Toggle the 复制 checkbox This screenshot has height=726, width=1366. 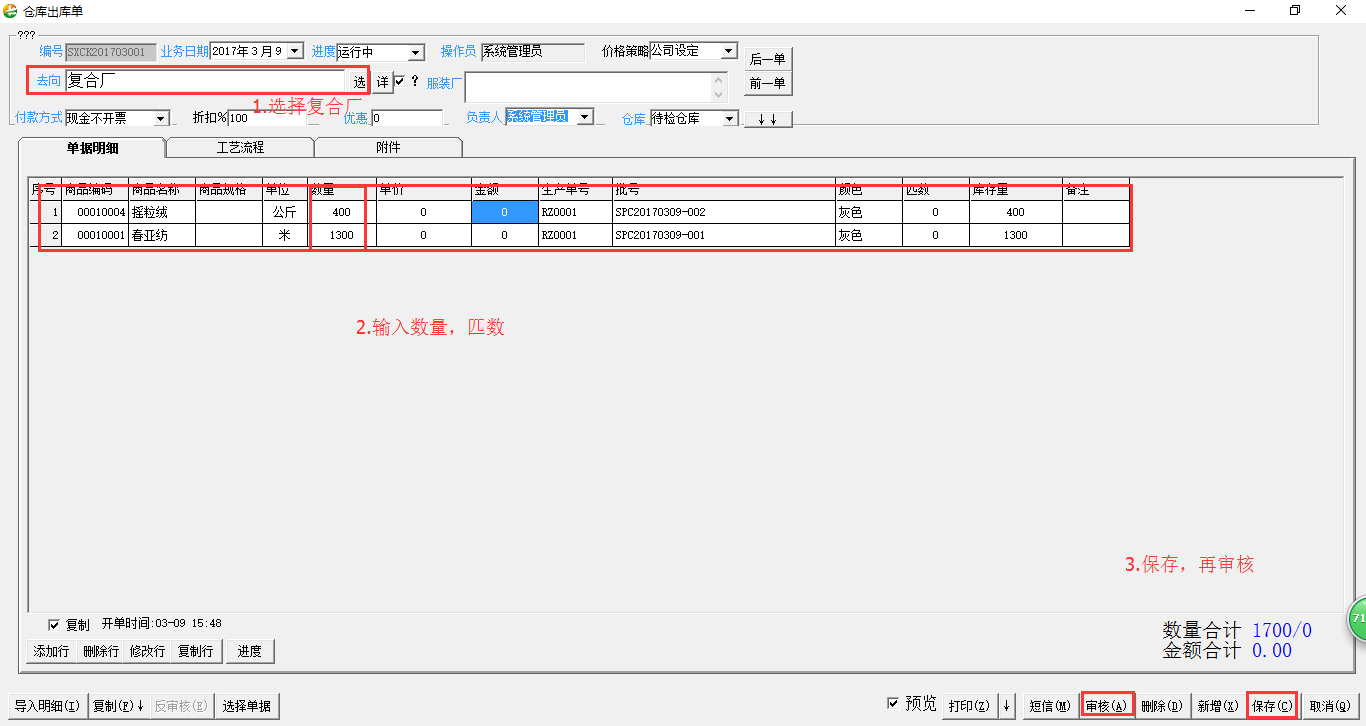pos(54,625)
